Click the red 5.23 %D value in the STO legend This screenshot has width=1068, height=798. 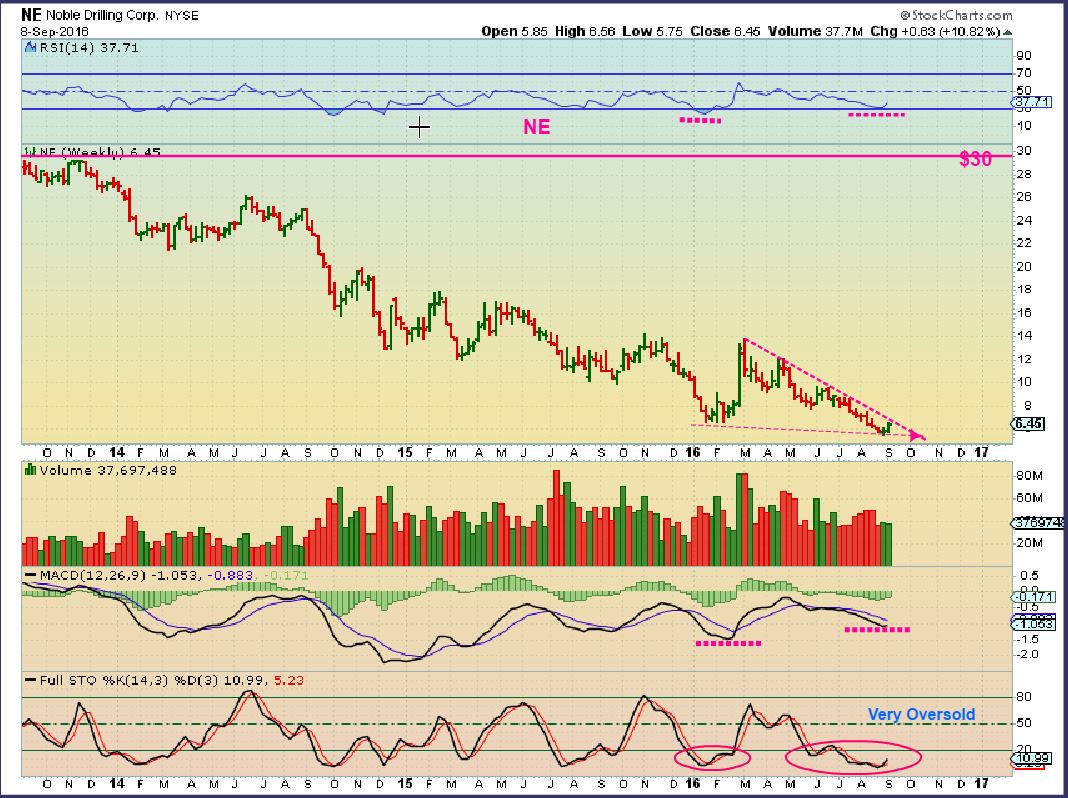289,680
